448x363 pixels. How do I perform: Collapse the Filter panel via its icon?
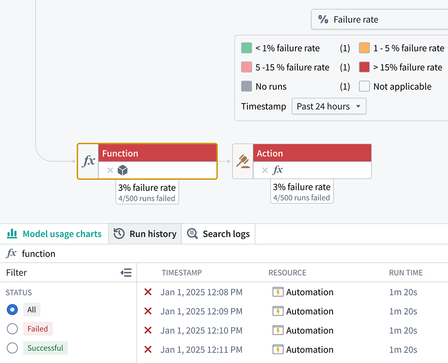pyautogui.click(x=126, y=273)
